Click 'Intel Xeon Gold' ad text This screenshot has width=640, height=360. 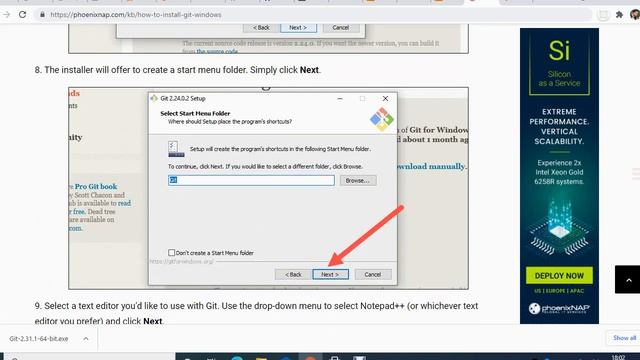point(559,172)
